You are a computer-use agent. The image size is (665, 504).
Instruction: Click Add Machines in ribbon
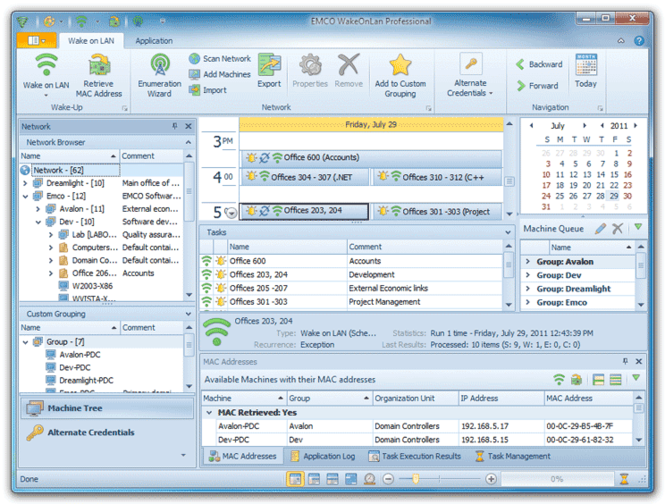pos(220,74)
